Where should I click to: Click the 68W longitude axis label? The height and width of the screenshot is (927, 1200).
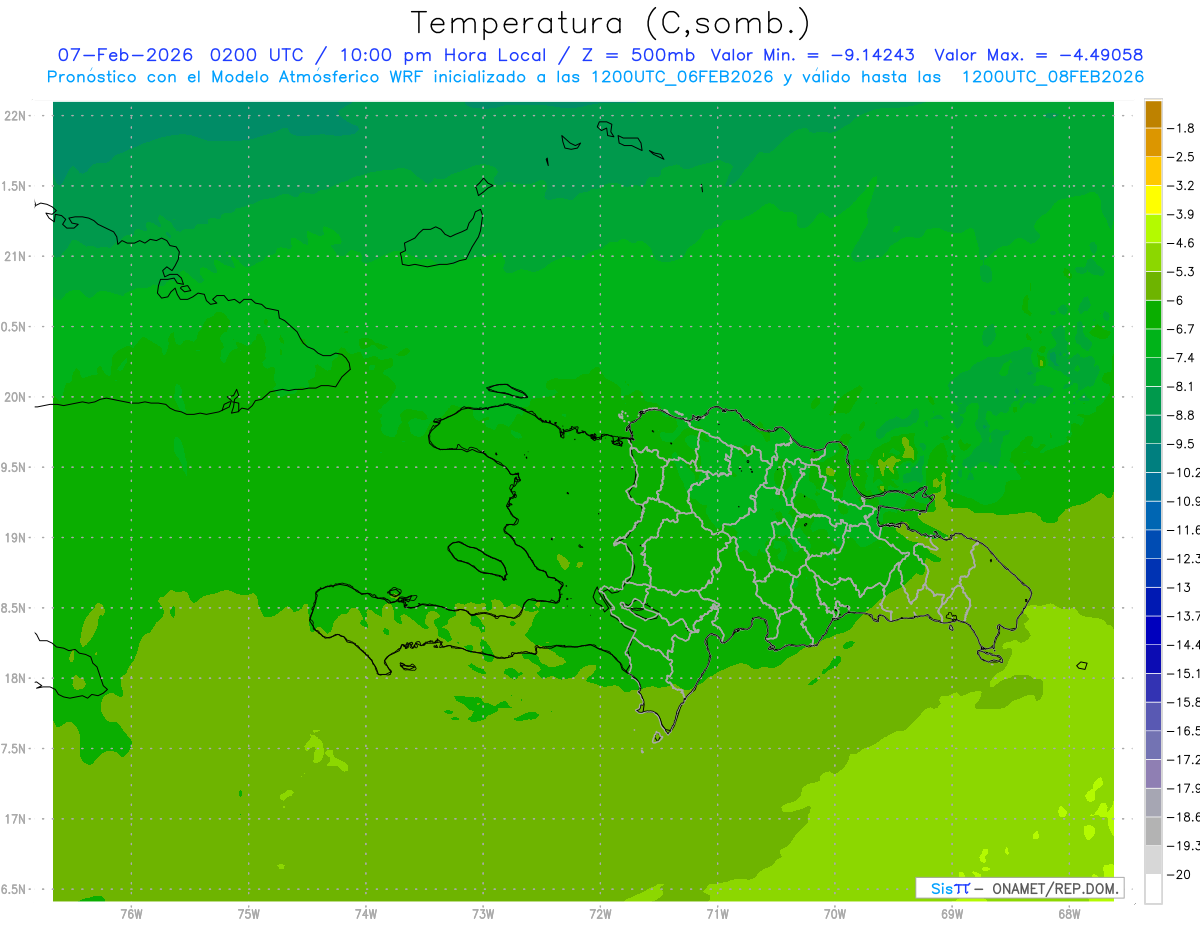(x=1069, y=914)
